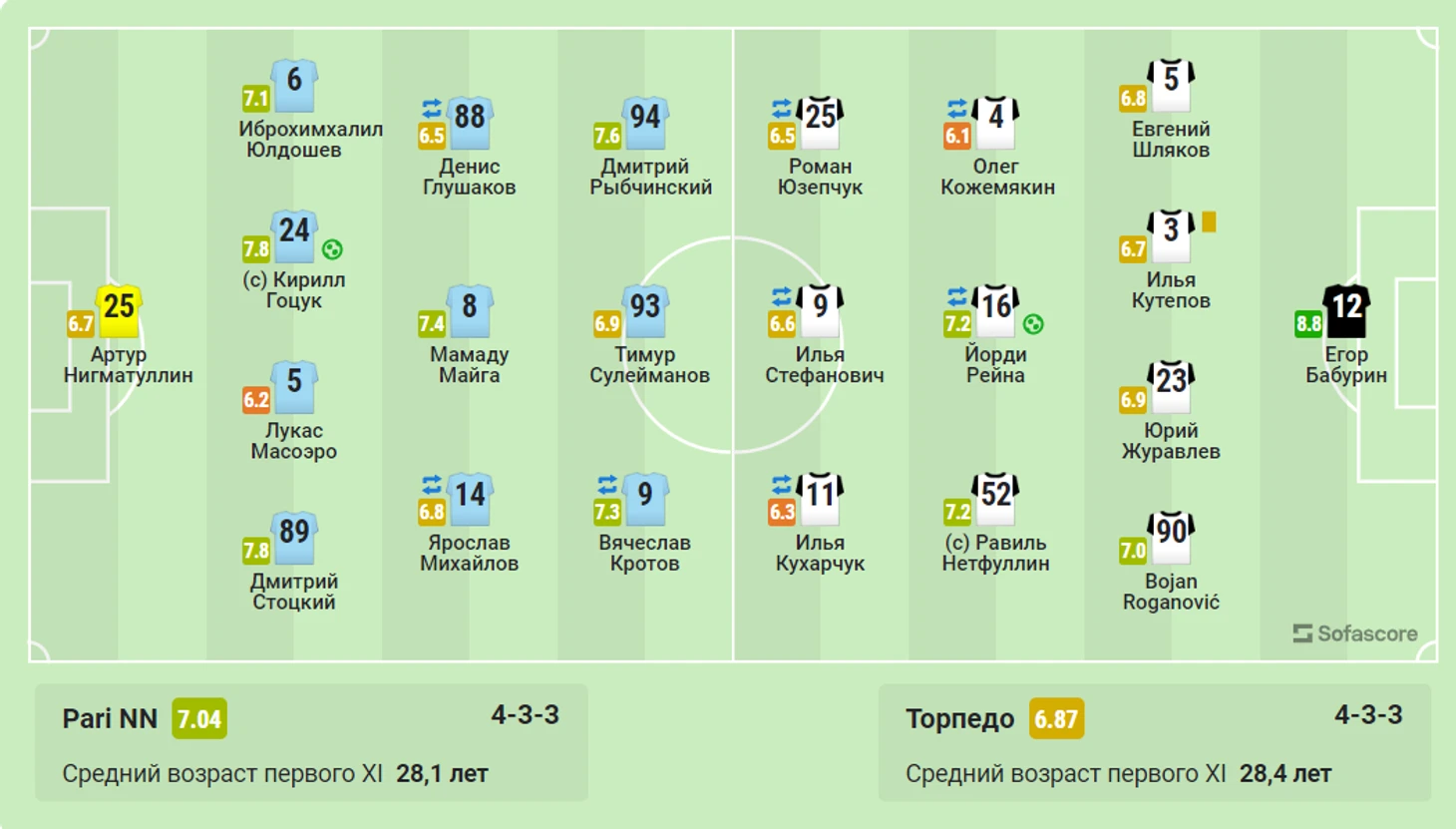The width and height of the screenshot is (1456, 829).
Task: Click Торпедо's 6.87 team rating badge
Action: [1056, 718]
